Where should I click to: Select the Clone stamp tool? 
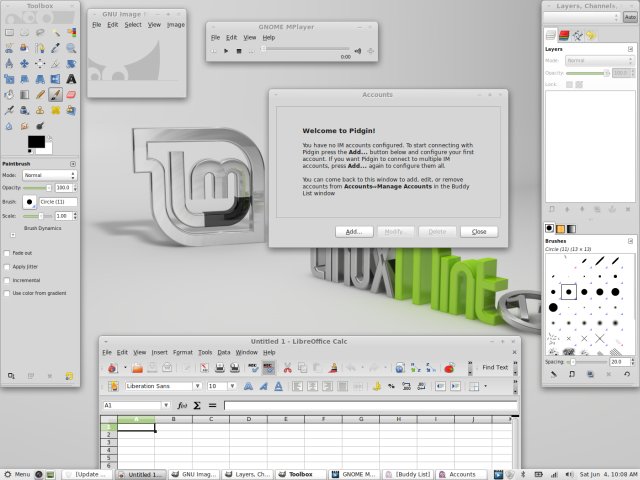(40, 110)
